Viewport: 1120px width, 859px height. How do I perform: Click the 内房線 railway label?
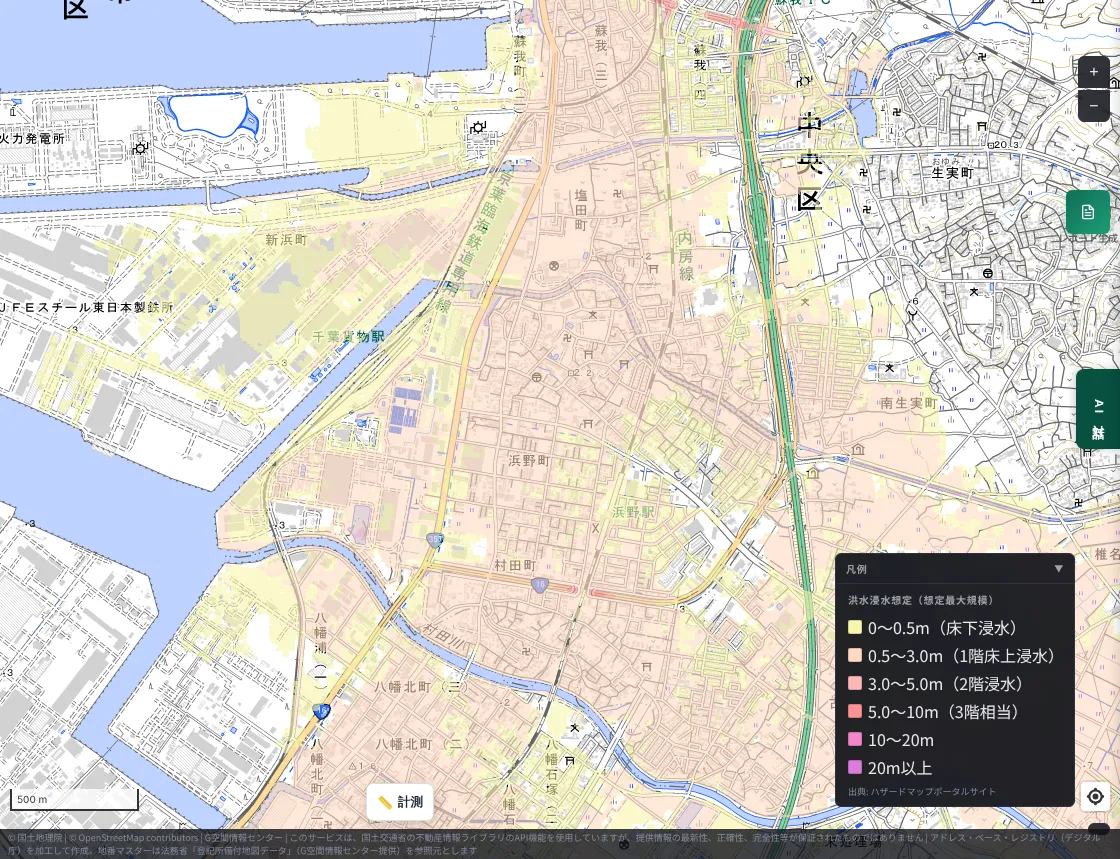pos(685,255)
